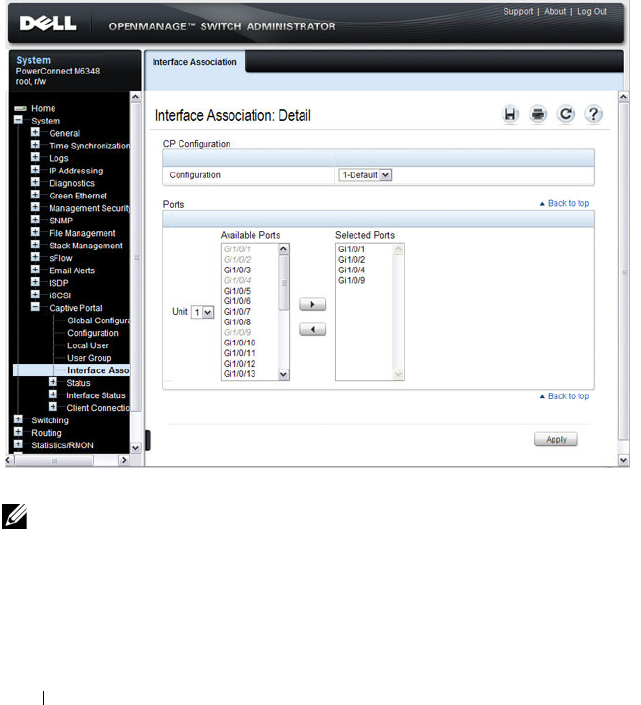This screenshot has width=641, height=705.
Task: Click the sidebar collapse handle
Action: pos(147,440)
